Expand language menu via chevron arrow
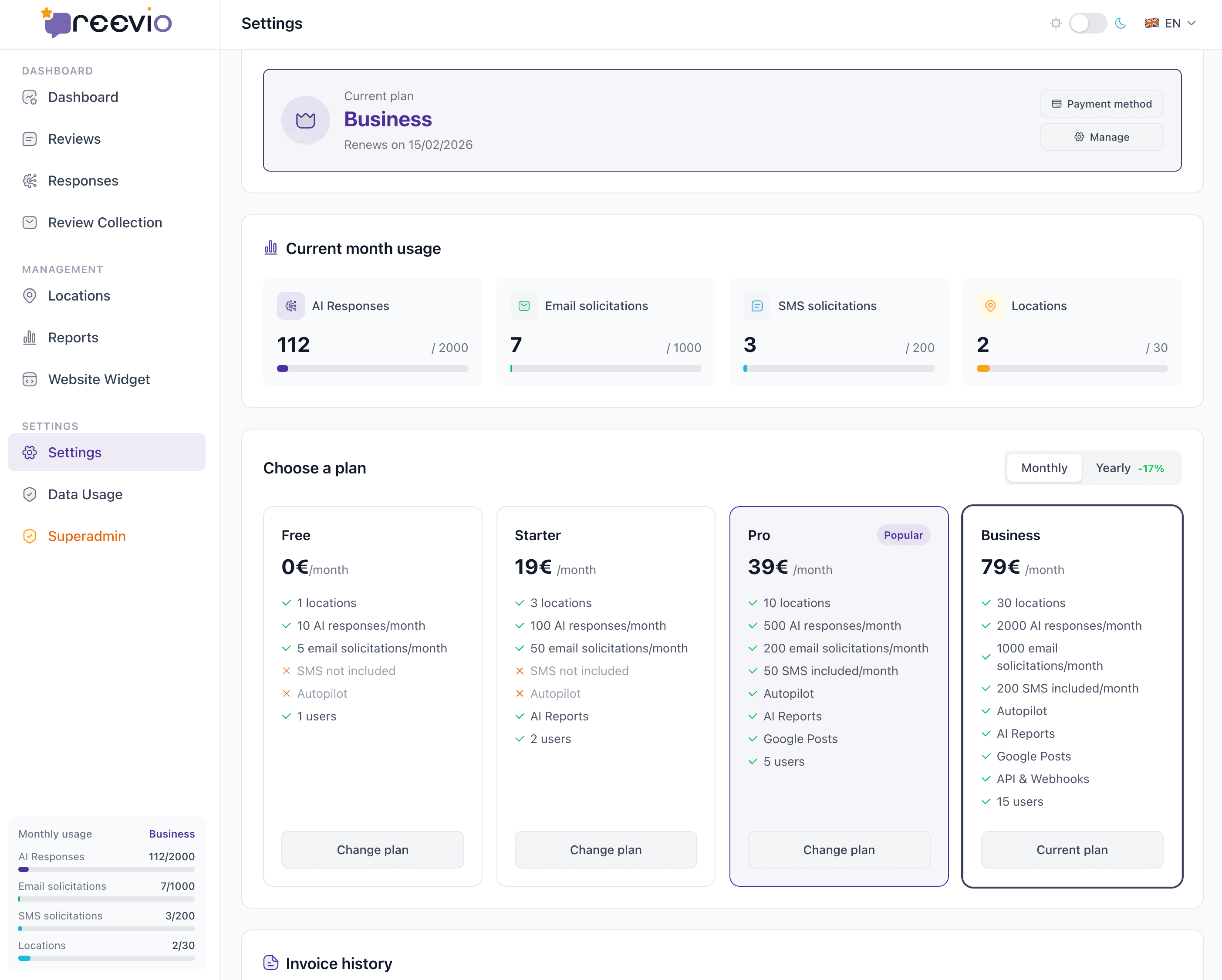1222x980 pixels. tap(1192, 23)
